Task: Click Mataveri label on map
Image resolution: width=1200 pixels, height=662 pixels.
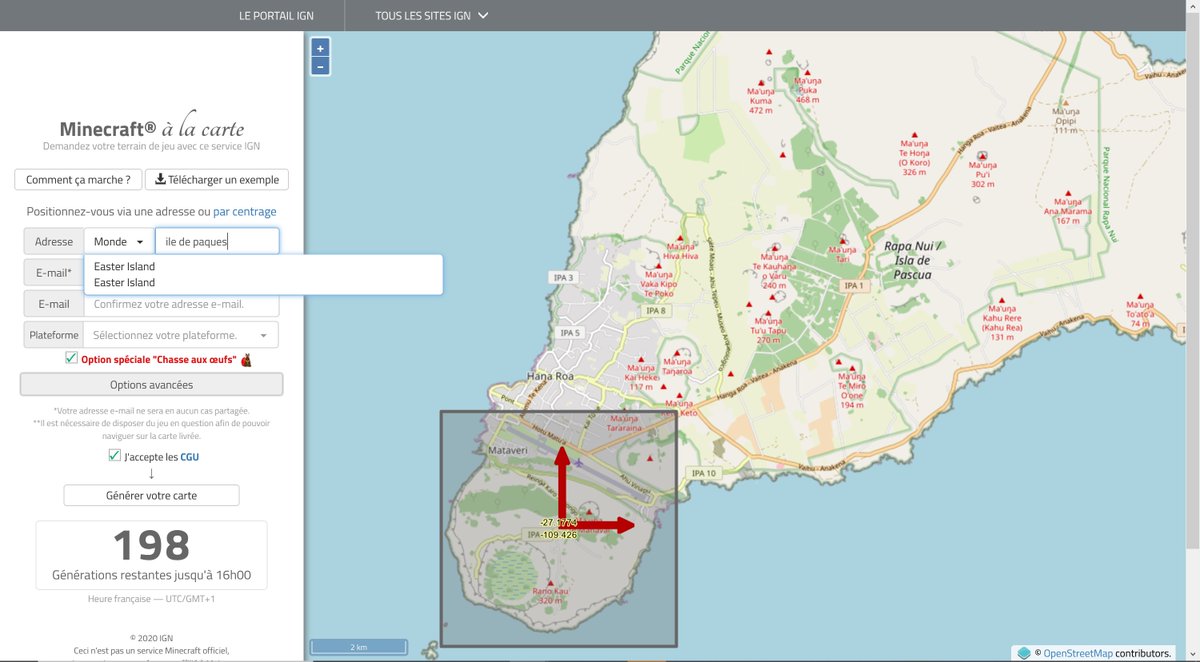Action: 507,451
